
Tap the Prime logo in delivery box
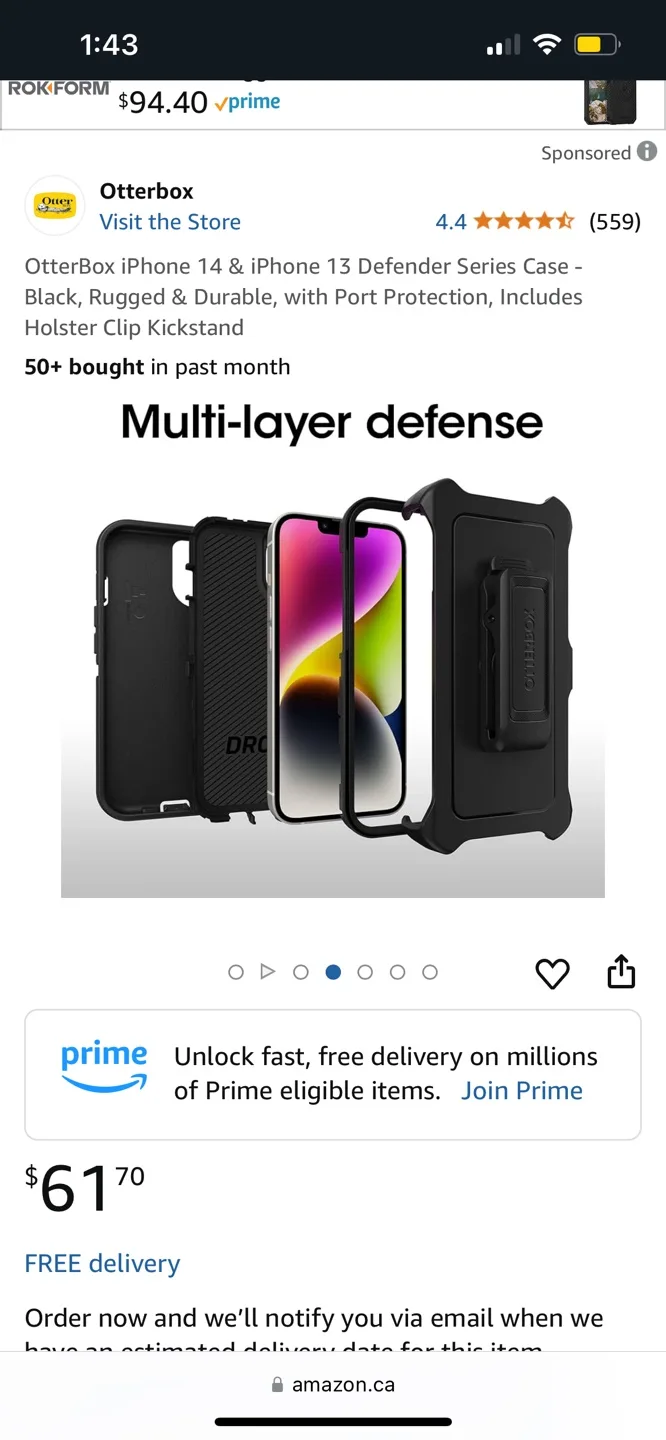coord(104,1068)
